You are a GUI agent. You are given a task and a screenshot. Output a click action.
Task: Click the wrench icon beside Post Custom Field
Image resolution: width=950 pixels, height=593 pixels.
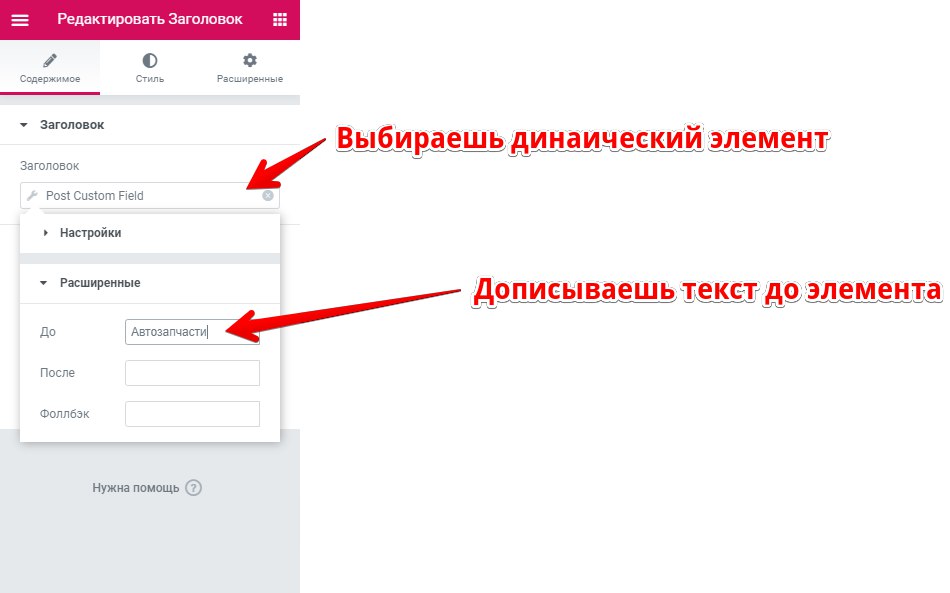33,196
